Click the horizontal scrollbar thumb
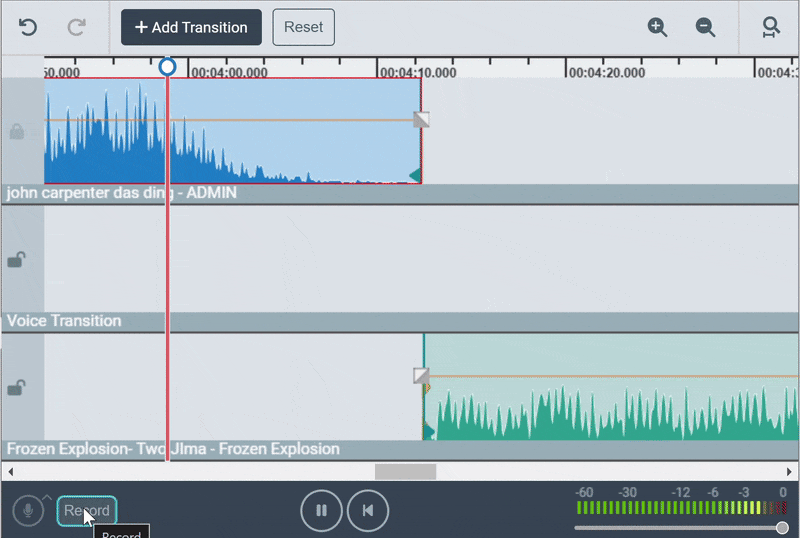 coord(405,471)
